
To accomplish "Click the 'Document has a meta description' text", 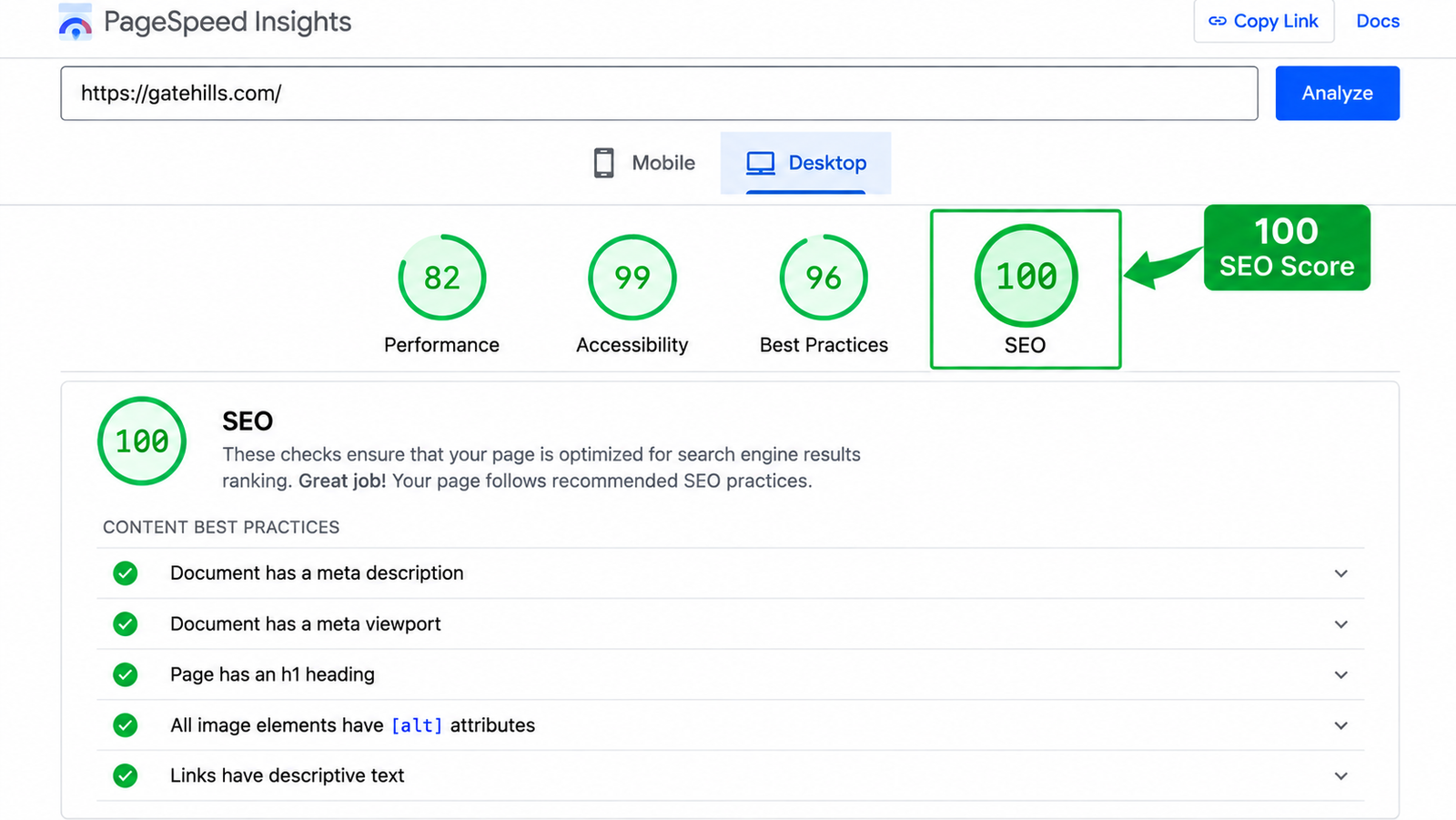I will [317, 573].
